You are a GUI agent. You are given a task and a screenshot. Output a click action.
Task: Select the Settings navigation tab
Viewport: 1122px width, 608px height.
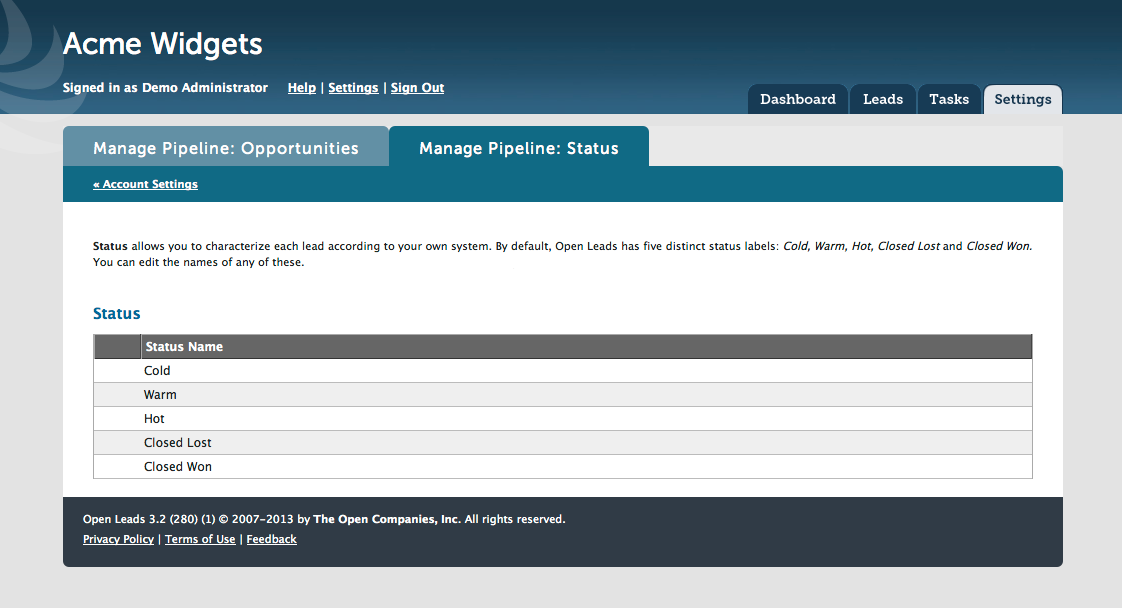(x=1023, y=99)
